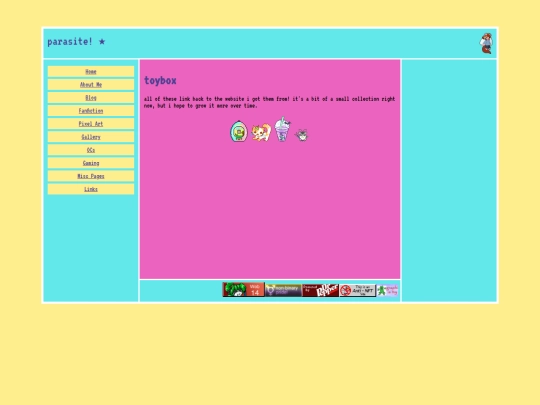This screenshot has width=540, height=405.
Task: Open the Anti-NFT site badge
Action: pyautogui.click(x=357, y=290)
